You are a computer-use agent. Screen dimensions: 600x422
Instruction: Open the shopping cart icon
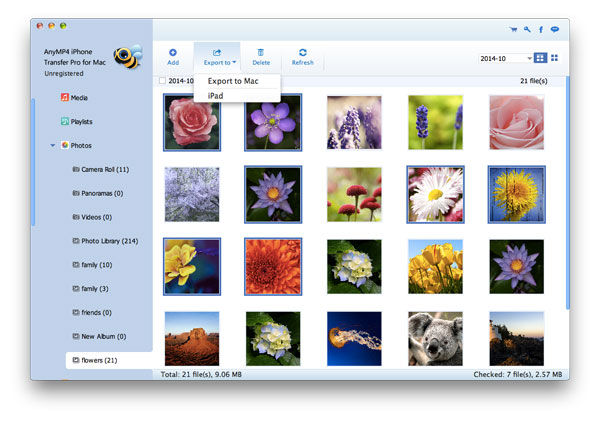pyautogui.click(x=514, y=30)
